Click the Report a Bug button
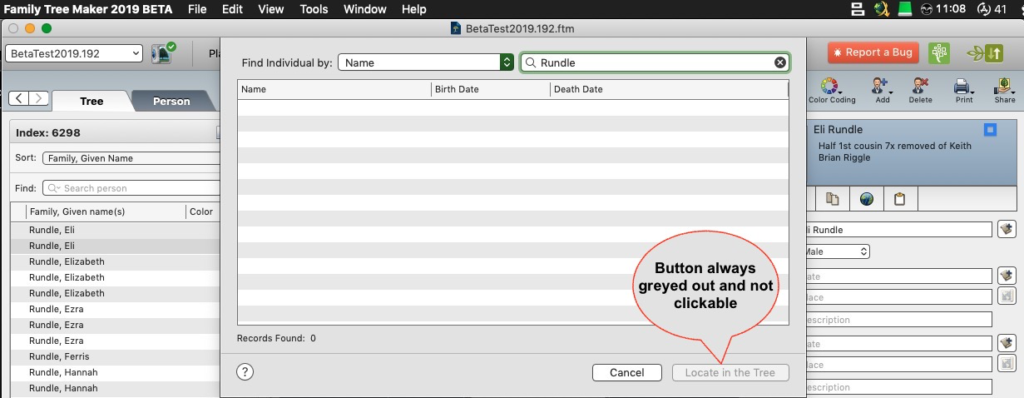The image size is (1024, 398). pos(873,53)
